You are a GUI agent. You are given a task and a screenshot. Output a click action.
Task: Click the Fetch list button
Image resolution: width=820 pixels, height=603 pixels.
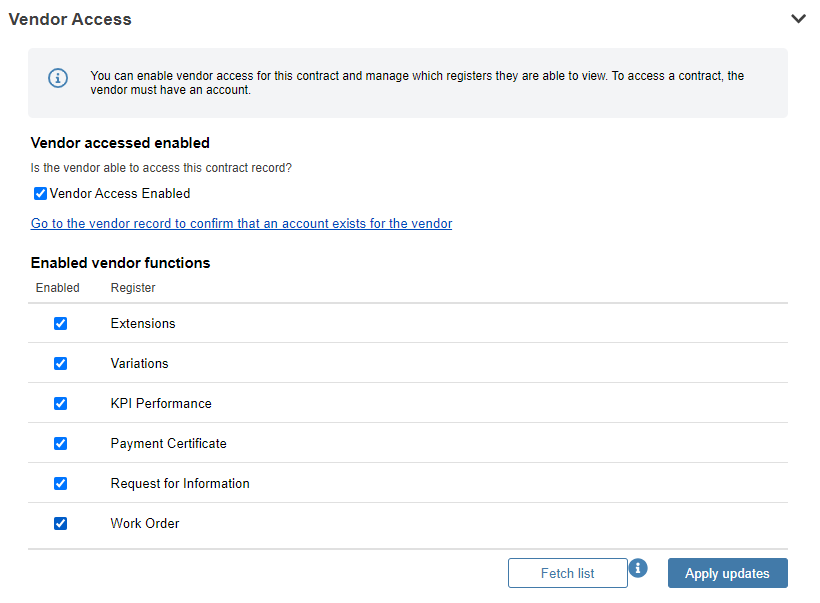[x=567, y=573]
